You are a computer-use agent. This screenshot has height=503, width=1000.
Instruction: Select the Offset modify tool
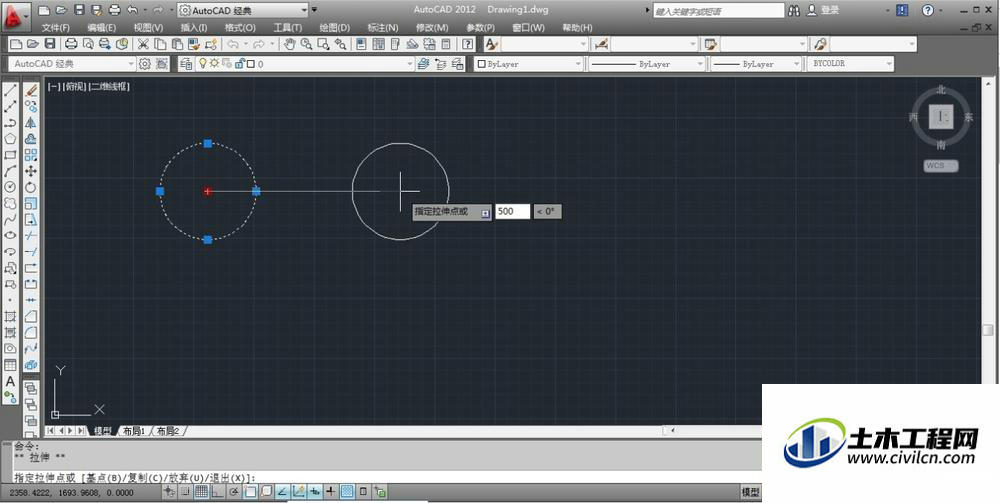[31, 138]
